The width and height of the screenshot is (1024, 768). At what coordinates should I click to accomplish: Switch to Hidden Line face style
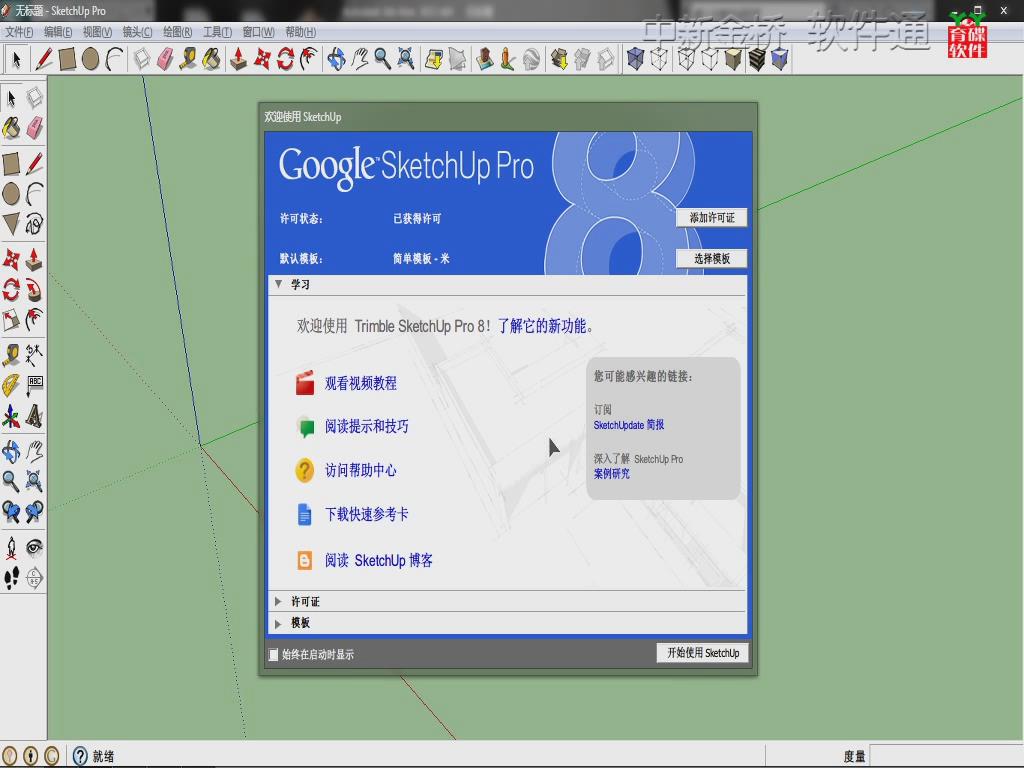pos(710,59)
